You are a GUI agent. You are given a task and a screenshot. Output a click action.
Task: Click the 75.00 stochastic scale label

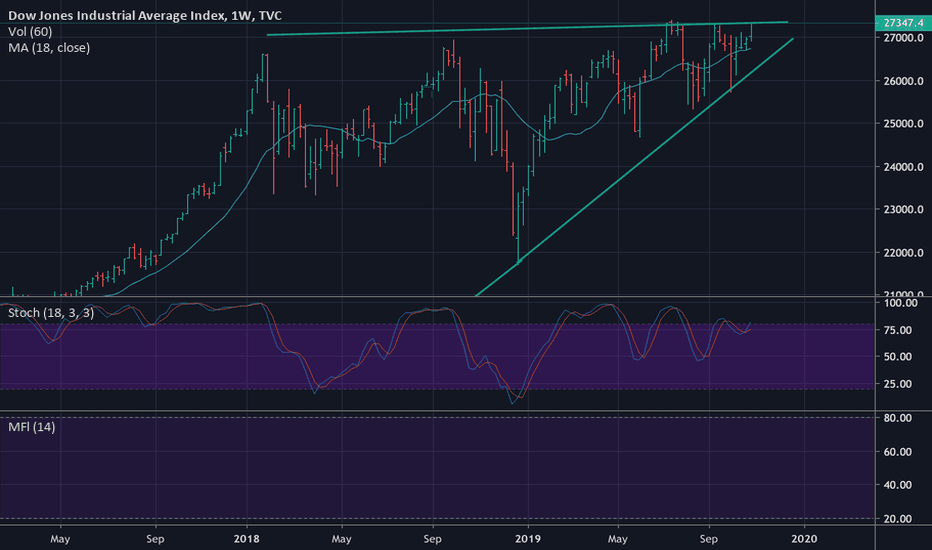[898, 330]
